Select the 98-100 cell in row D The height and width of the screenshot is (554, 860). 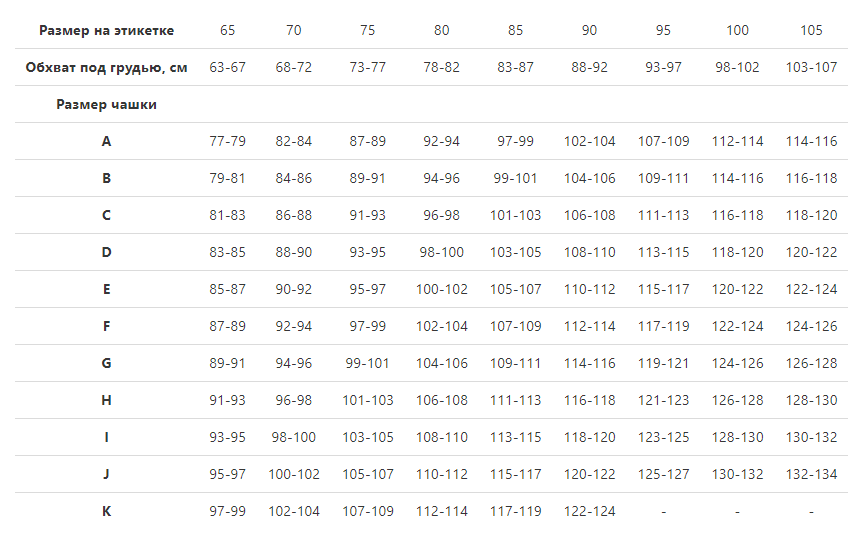(442, 252)
